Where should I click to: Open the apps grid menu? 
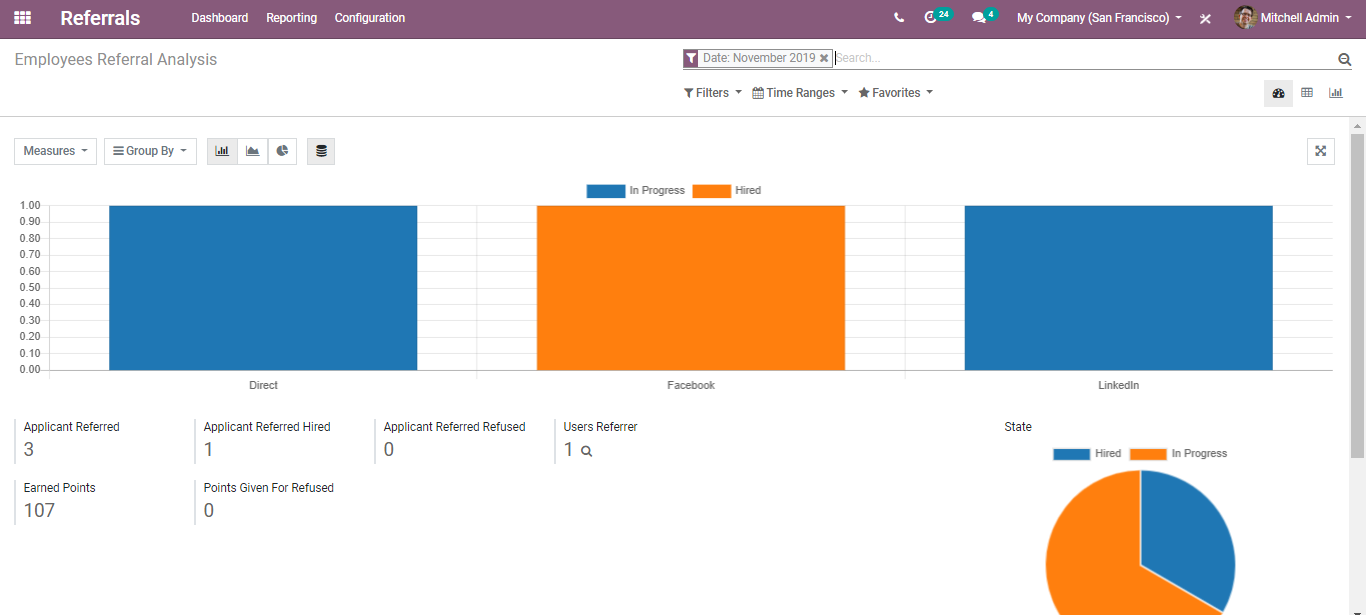click(22, 18)
